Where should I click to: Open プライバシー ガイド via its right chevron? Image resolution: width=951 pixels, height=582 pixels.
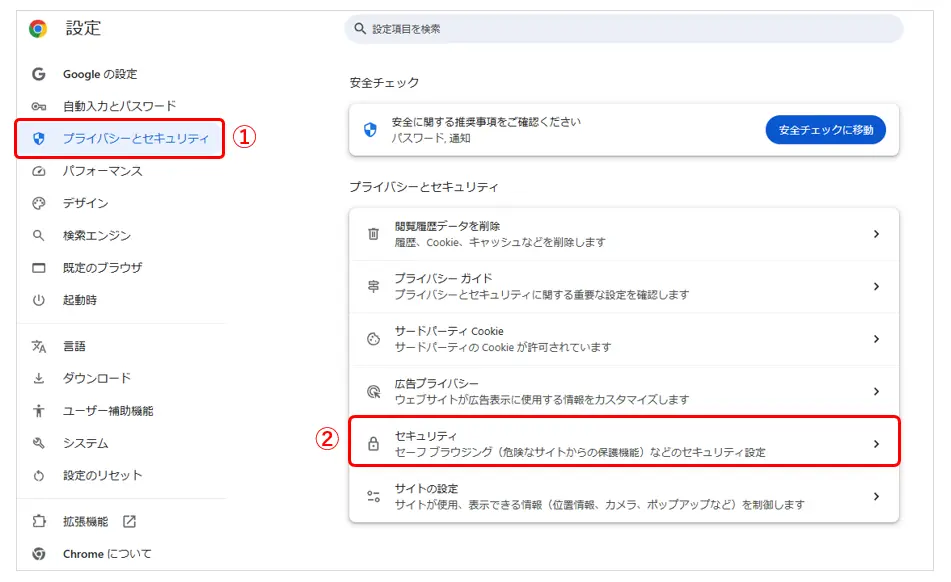tap(876, 287)
